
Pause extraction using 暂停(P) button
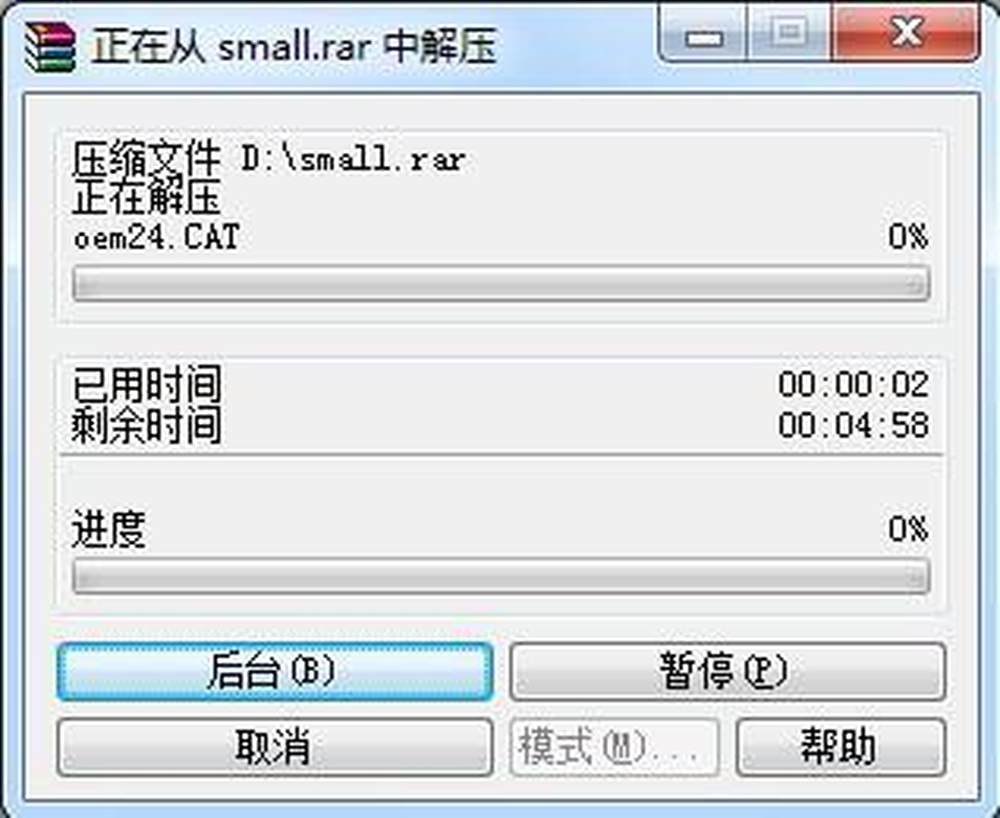(728, 672)
